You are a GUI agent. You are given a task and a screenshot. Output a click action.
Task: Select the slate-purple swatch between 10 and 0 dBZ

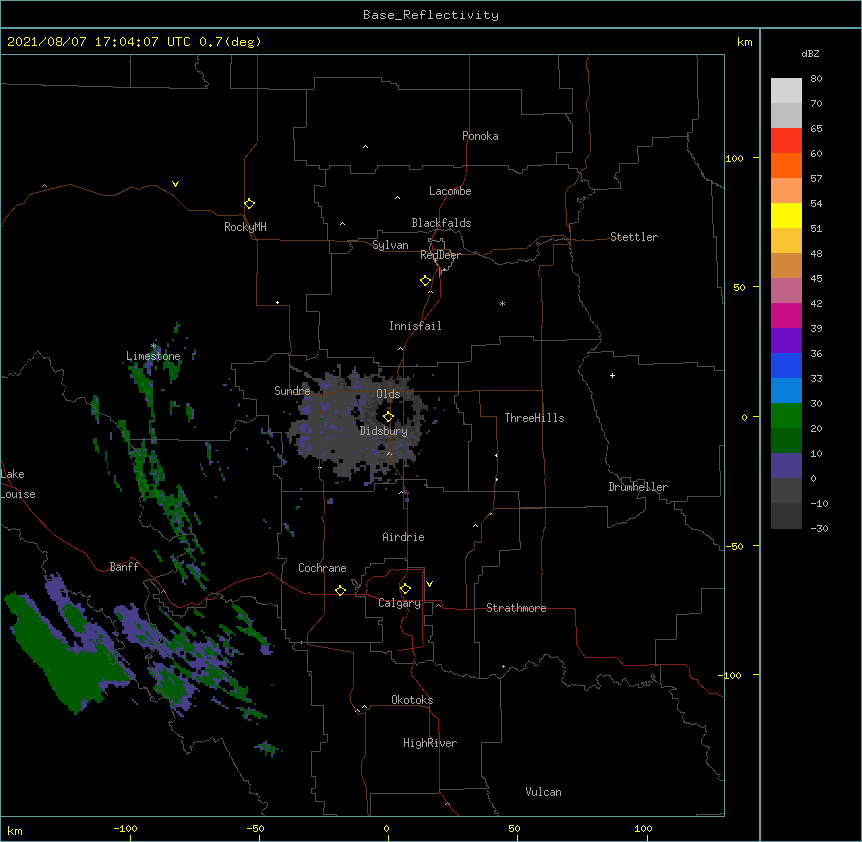coord(786,466)
